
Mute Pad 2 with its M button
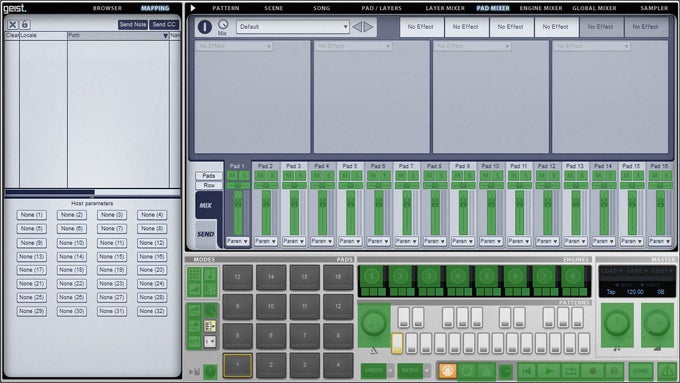click(260, 176)
